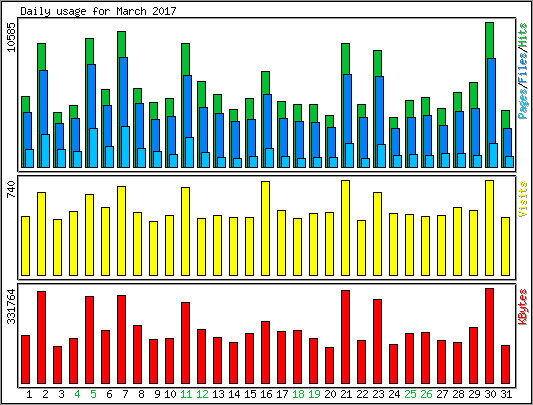Select day label 31 on x-axis

(506, 394)
